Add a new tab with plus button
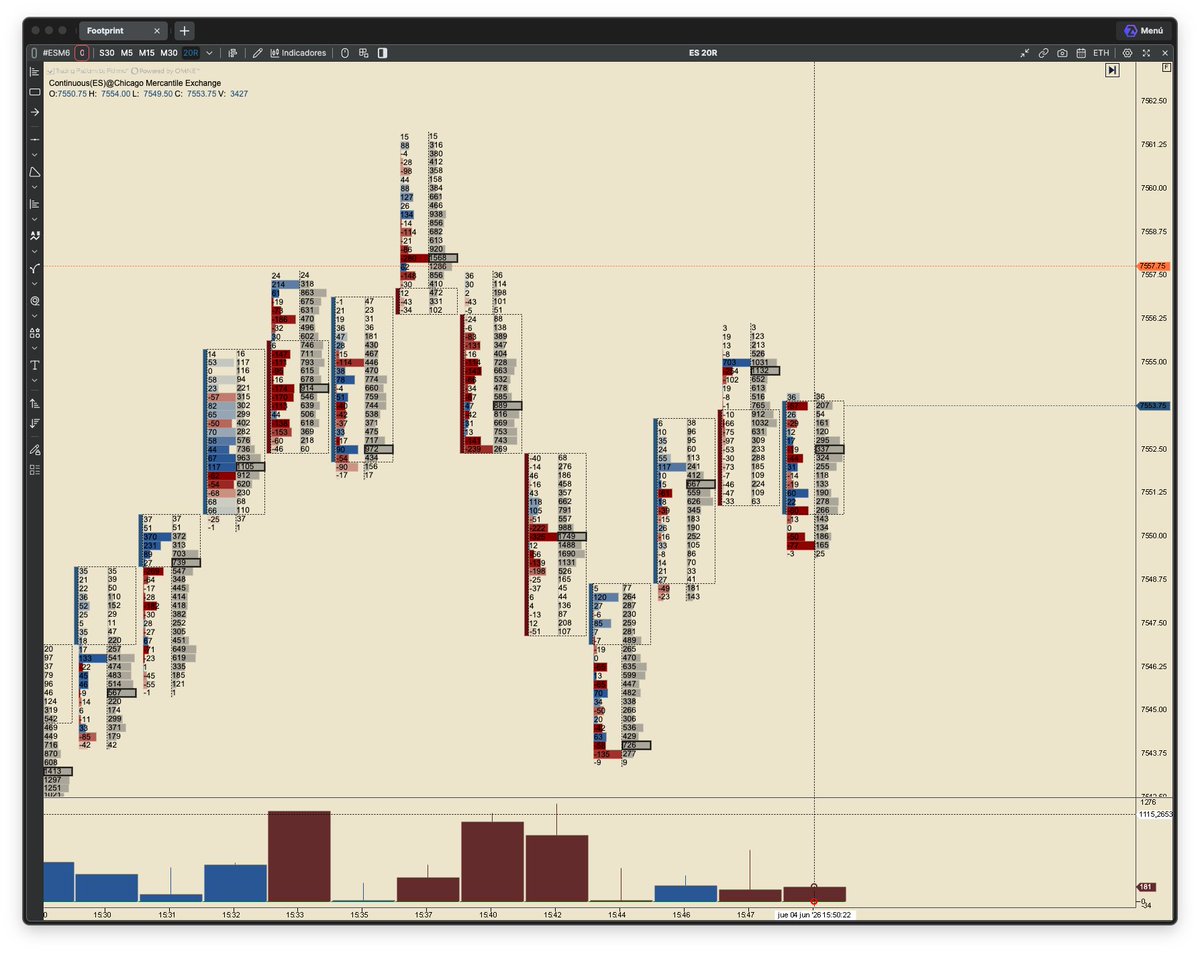1200x953 pixels. [185, 31]
